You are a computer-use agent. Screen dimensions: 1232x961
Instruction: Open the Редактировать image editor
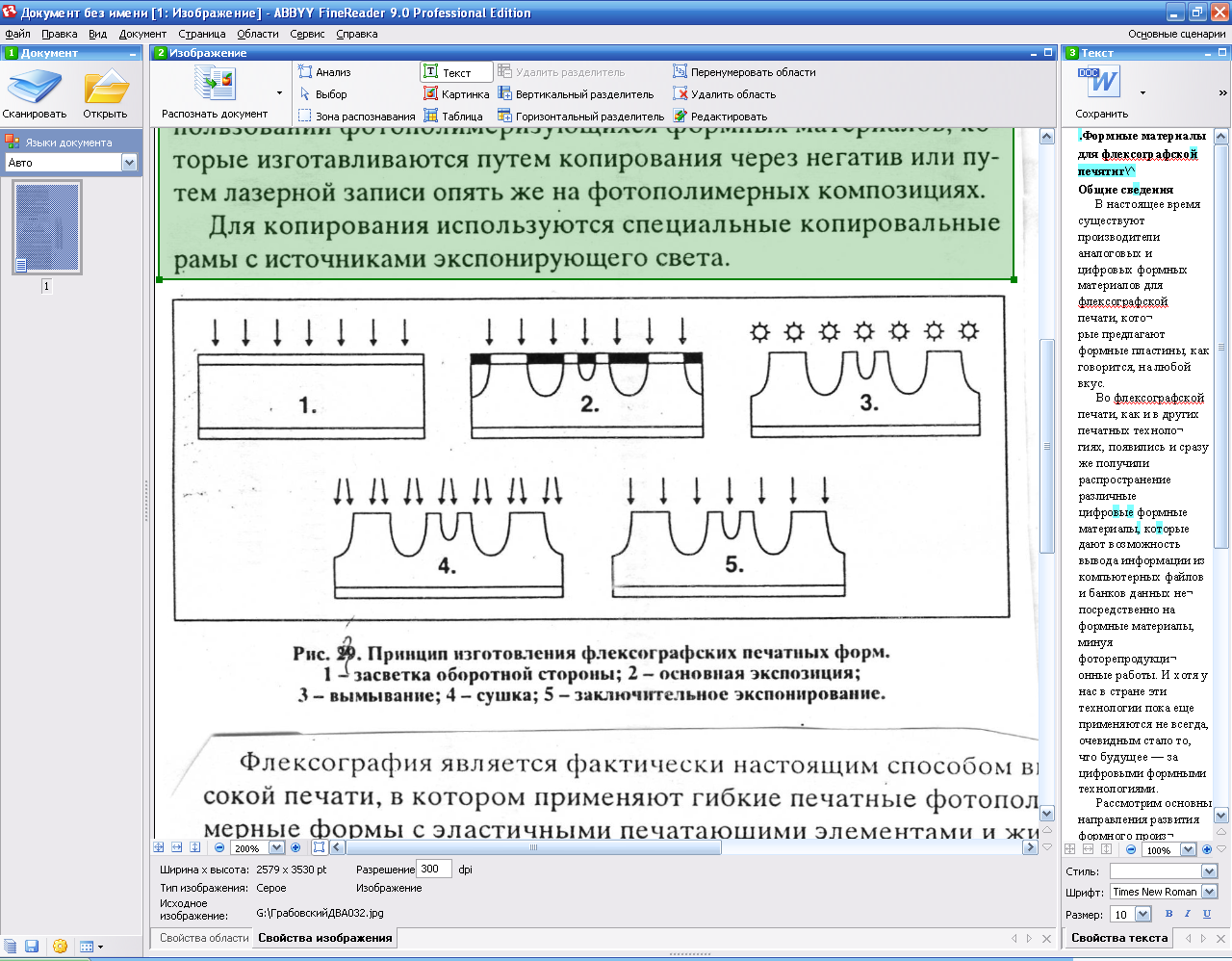[720, 117]
